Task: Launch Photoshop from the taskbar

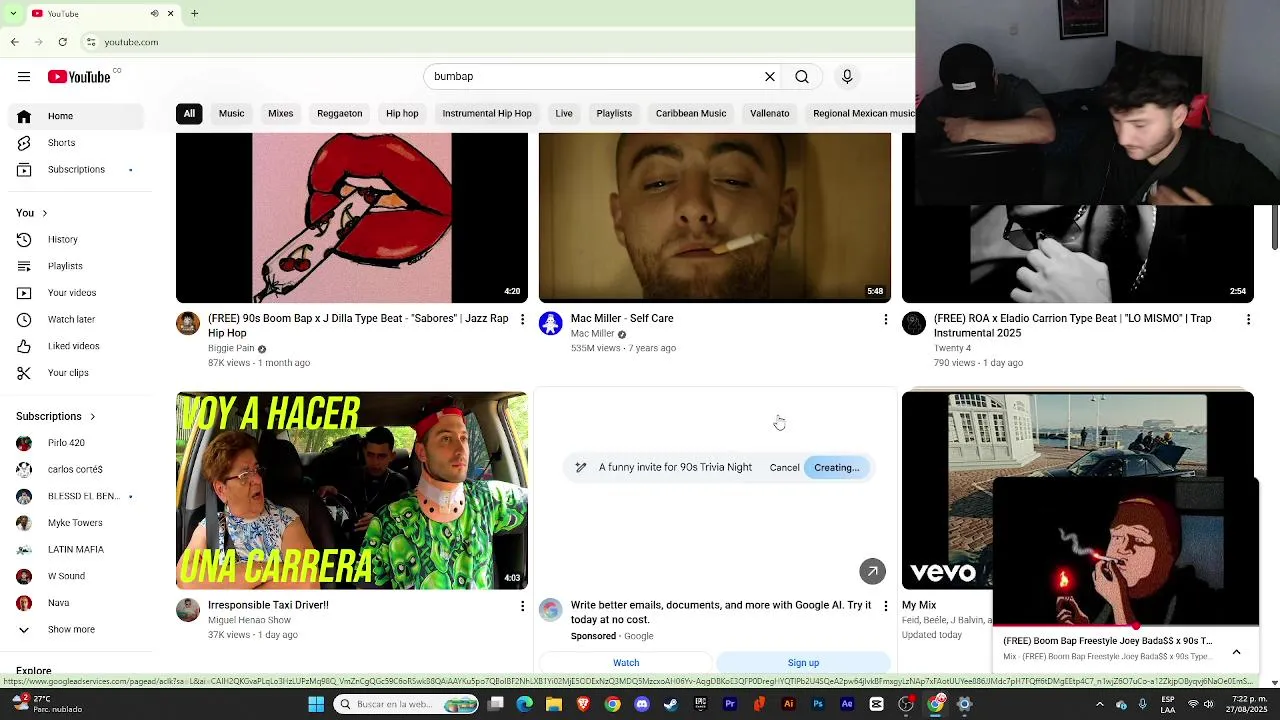Action: pyautogui.click(x=818, y=704)
